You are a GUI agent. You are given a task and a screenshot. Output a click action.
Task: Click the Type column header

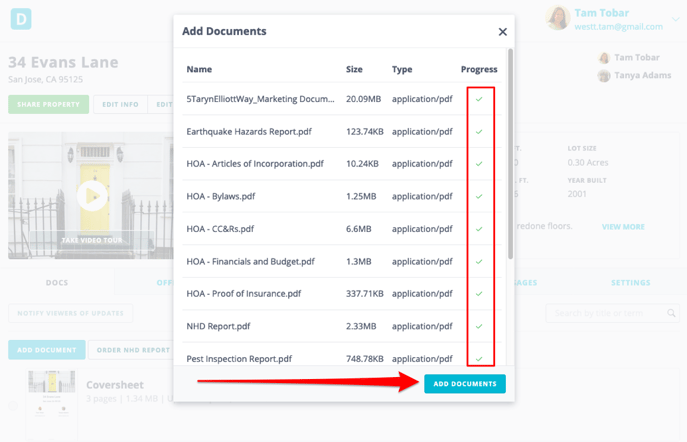coord(402,69)
